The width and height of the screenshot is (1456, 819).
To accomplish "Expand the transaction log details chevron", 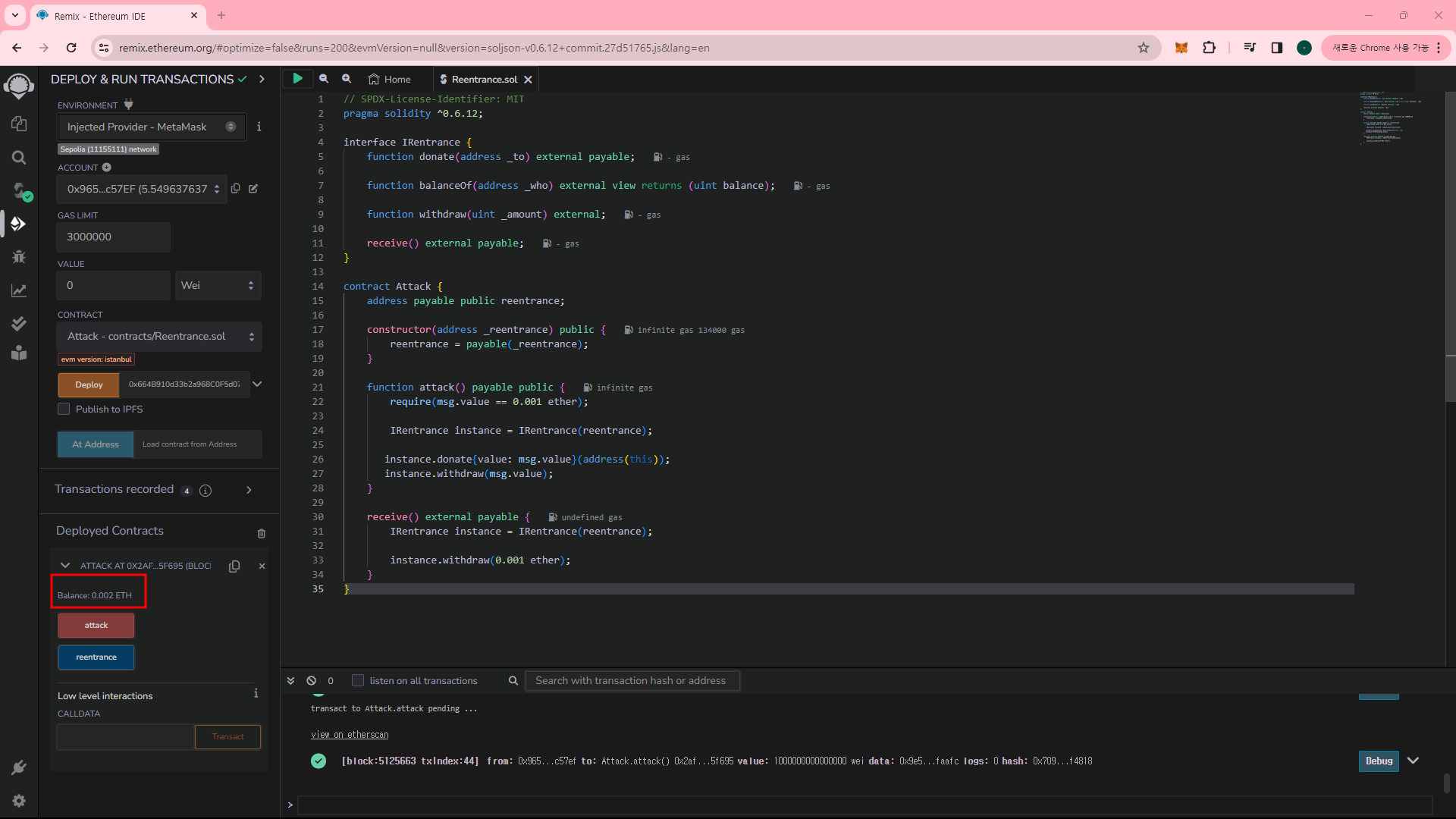I will coord(1413,761).
